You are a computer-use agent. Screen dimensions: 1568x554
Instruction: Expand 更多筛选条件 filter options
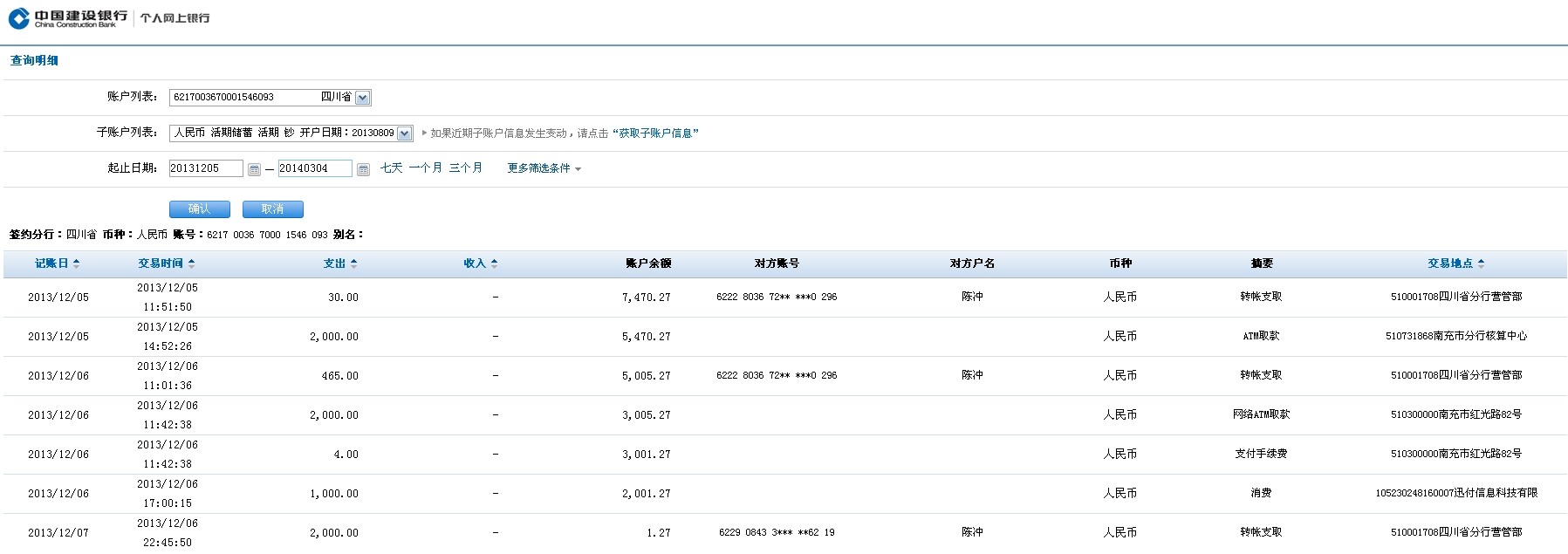pyautogui.click(x=544, y=168)
